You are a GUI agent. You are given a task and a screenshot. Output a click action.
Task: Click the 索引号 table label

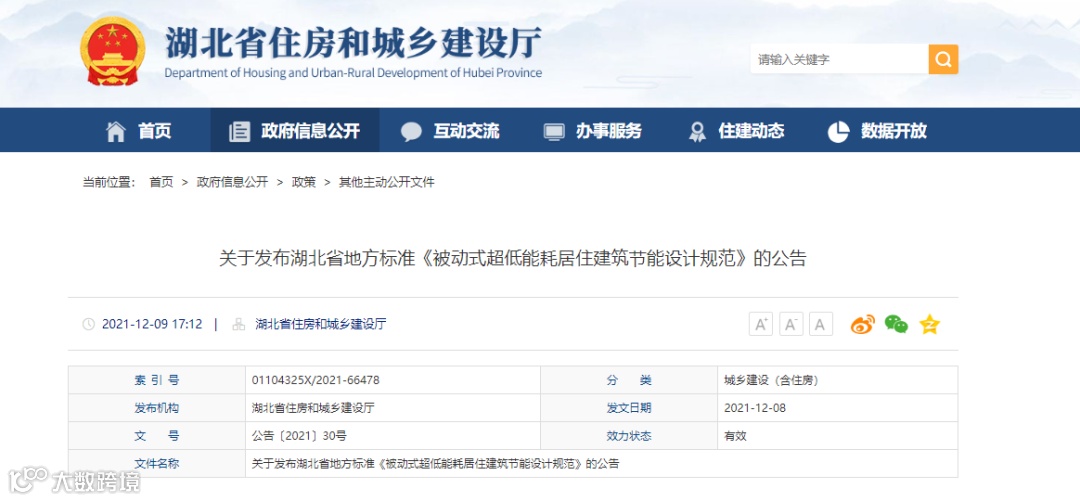click(156, 380)
